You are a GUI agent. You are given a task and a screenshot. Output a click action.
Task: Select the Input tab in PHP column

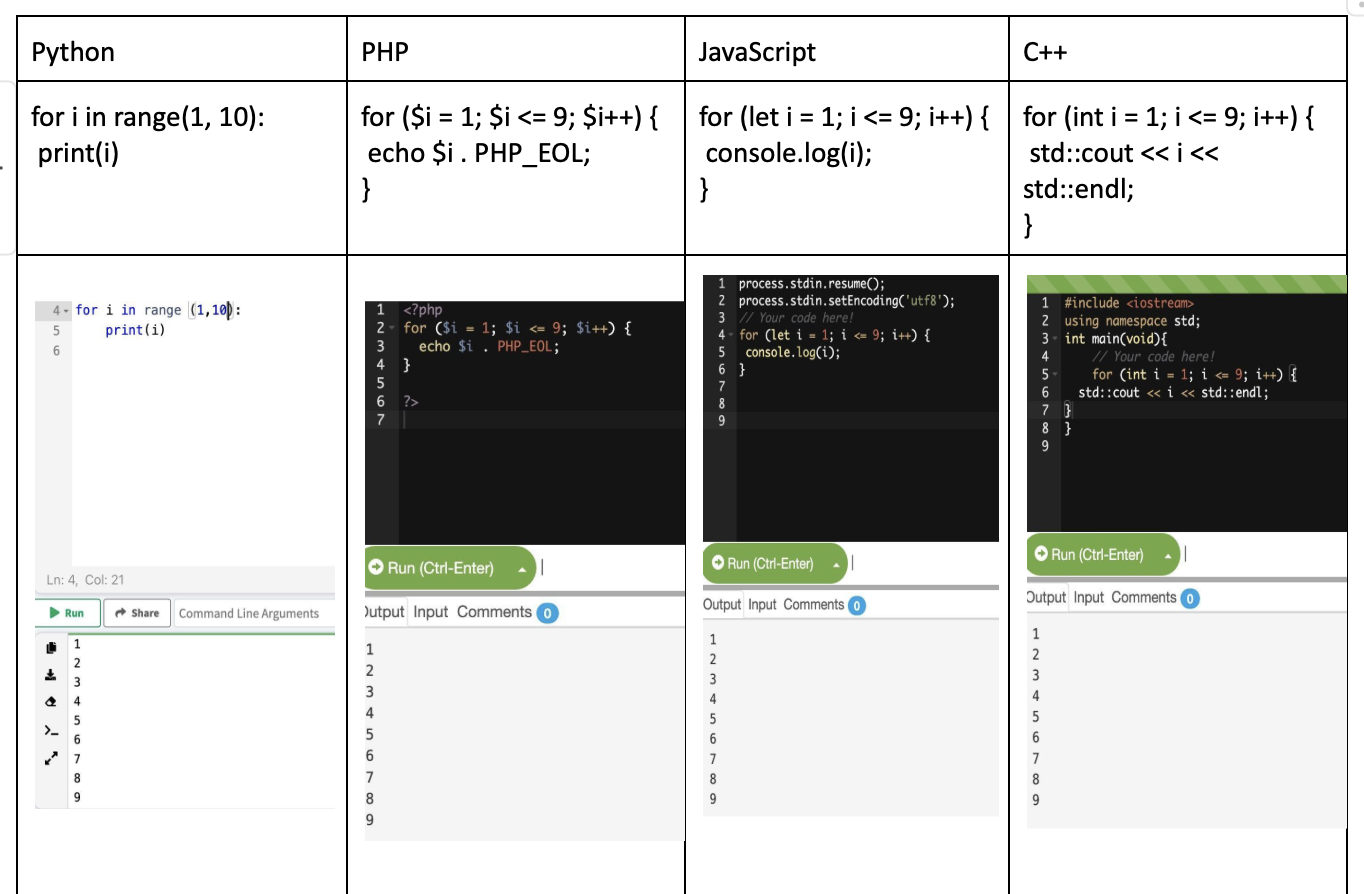click(x=431, y=612)
